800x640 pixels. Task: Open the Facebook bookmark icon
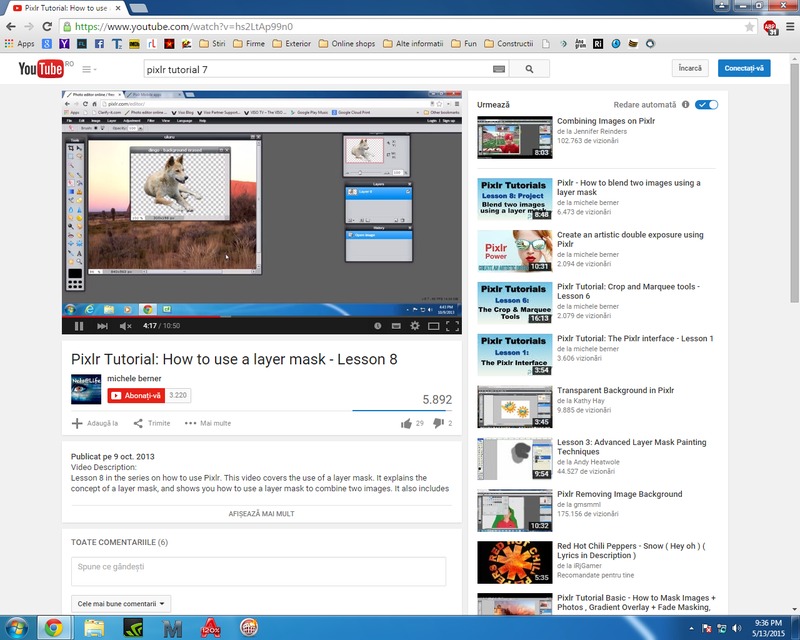[x=99, y=44]
